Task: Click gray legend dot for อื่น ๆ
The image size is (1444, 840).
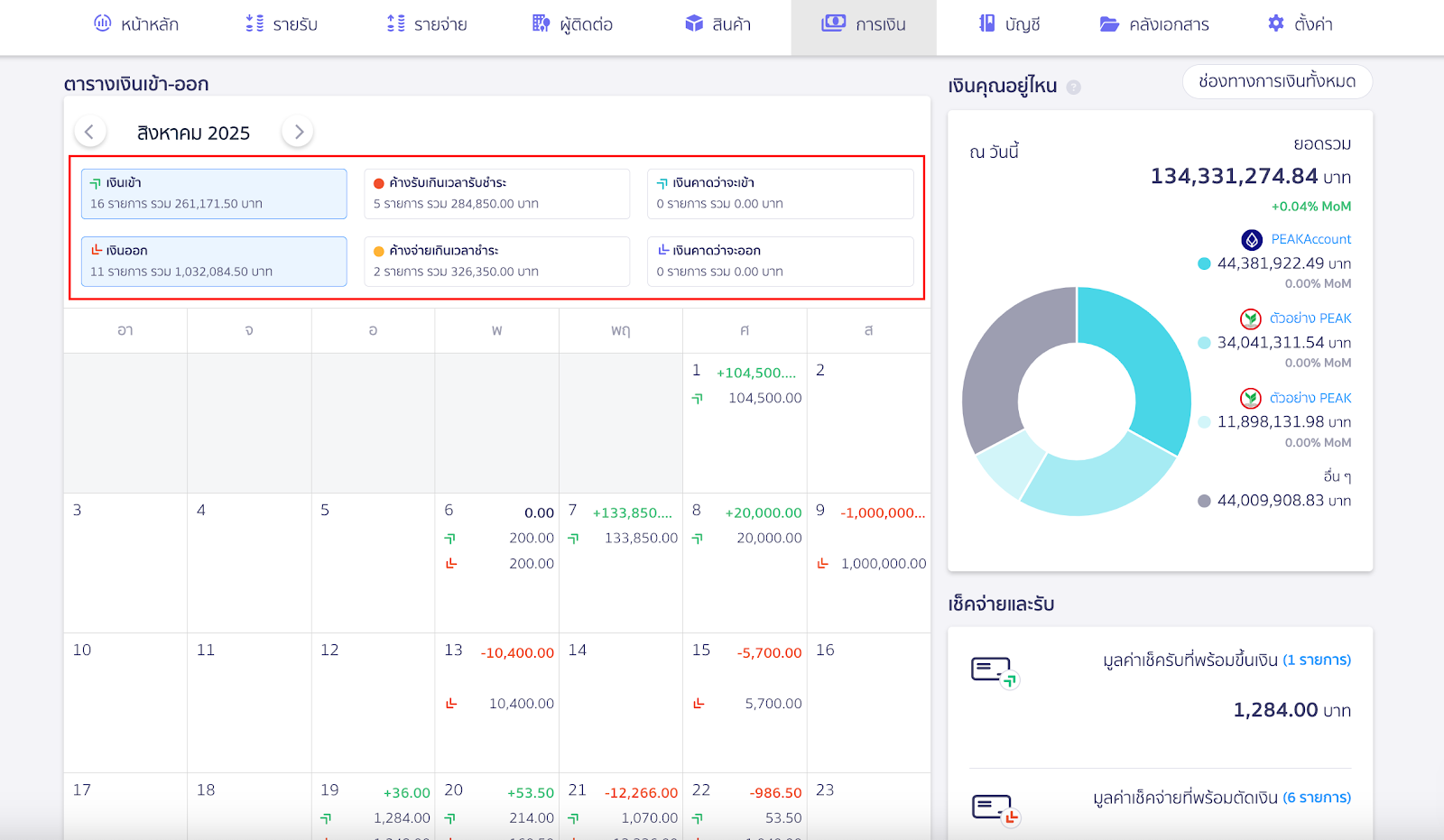Action: [x=1204, y=501]
